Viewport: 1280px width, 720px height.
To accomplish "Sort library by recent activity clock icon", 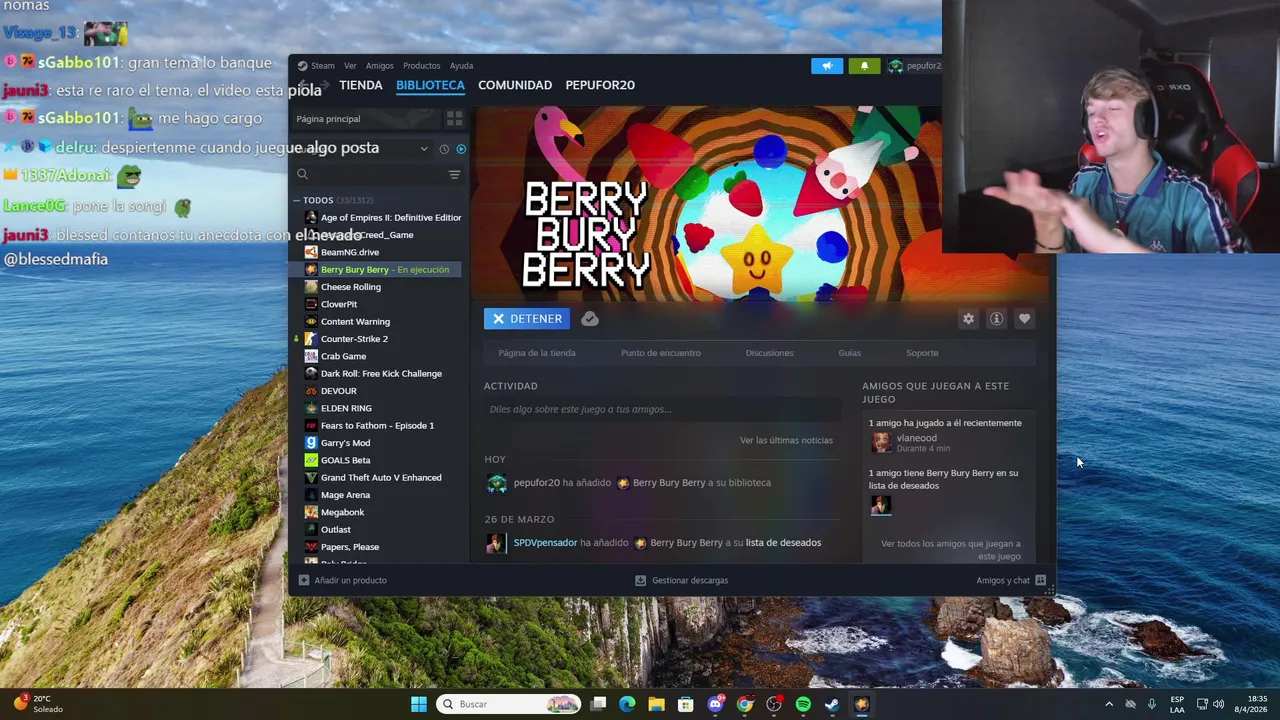I will 444,149.
